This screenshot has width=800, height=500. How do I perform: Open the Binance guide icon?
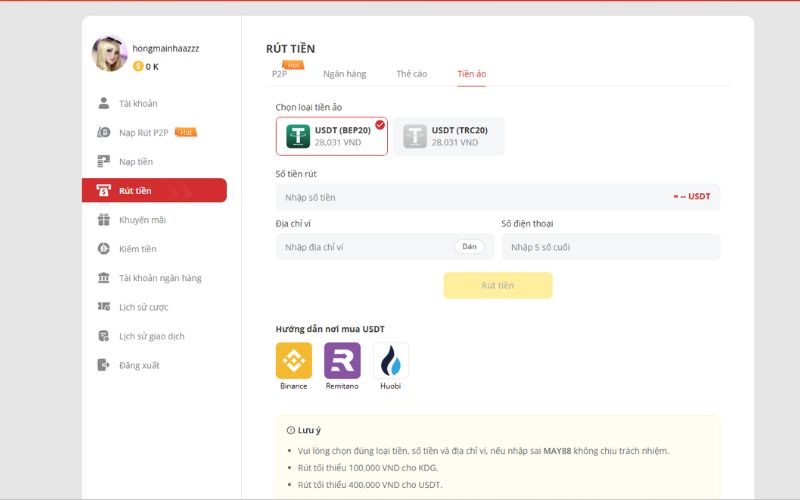(294, 361)
